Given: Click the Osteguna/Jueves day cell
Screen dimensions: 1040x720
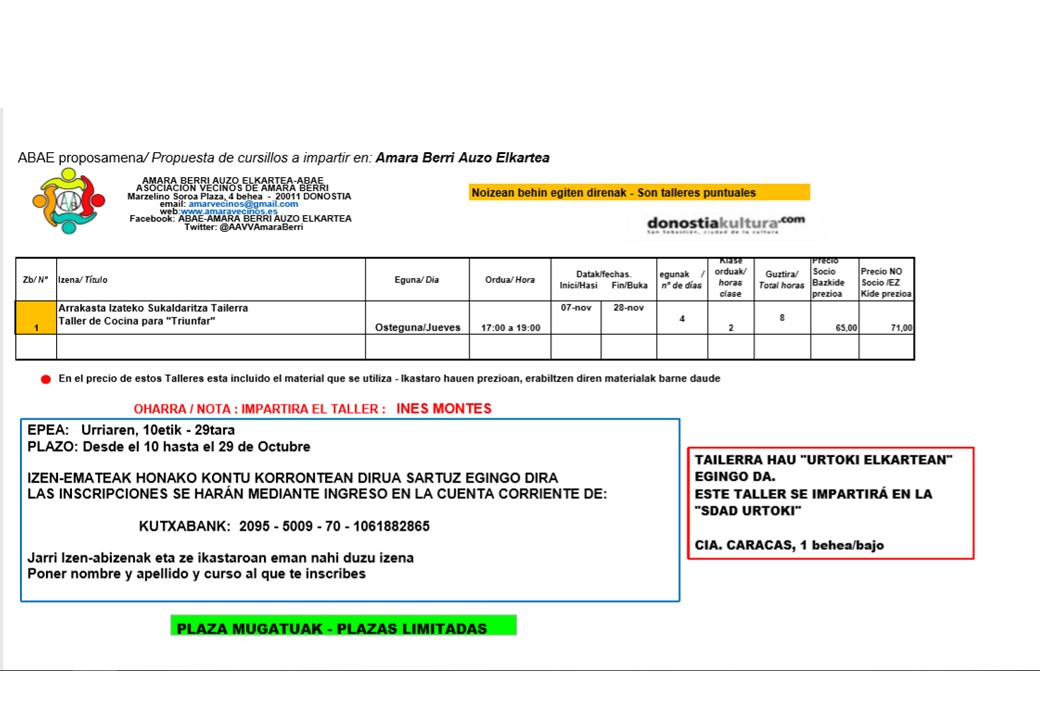Looking at the screenshot, I should [417, 327].
